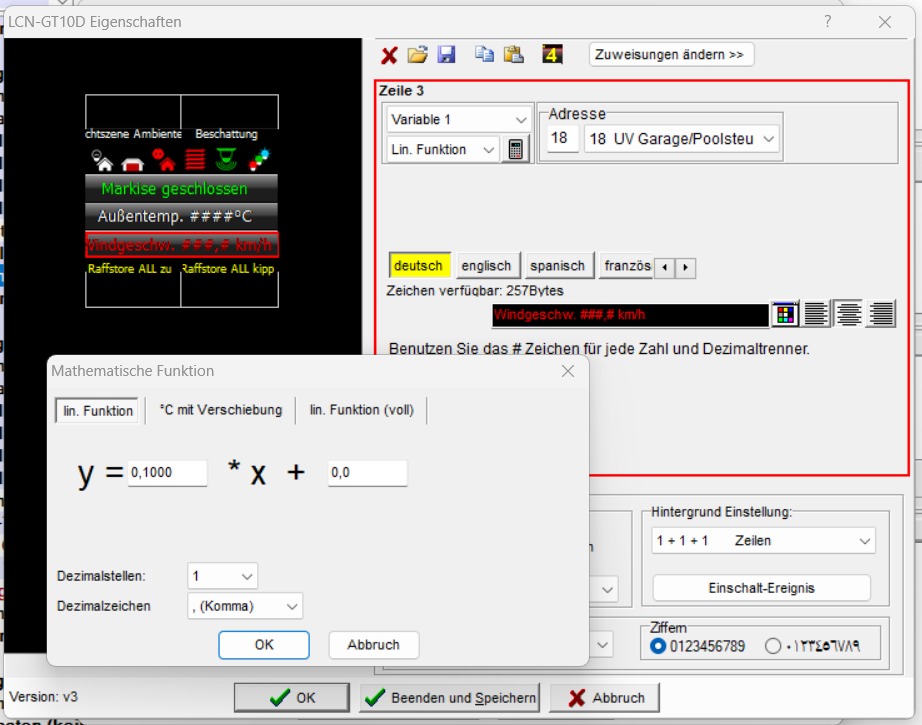Expand the Dezimalzeichen Komma dropdown
The width and height of the screenshot is (922, 725).
point(245,606)
